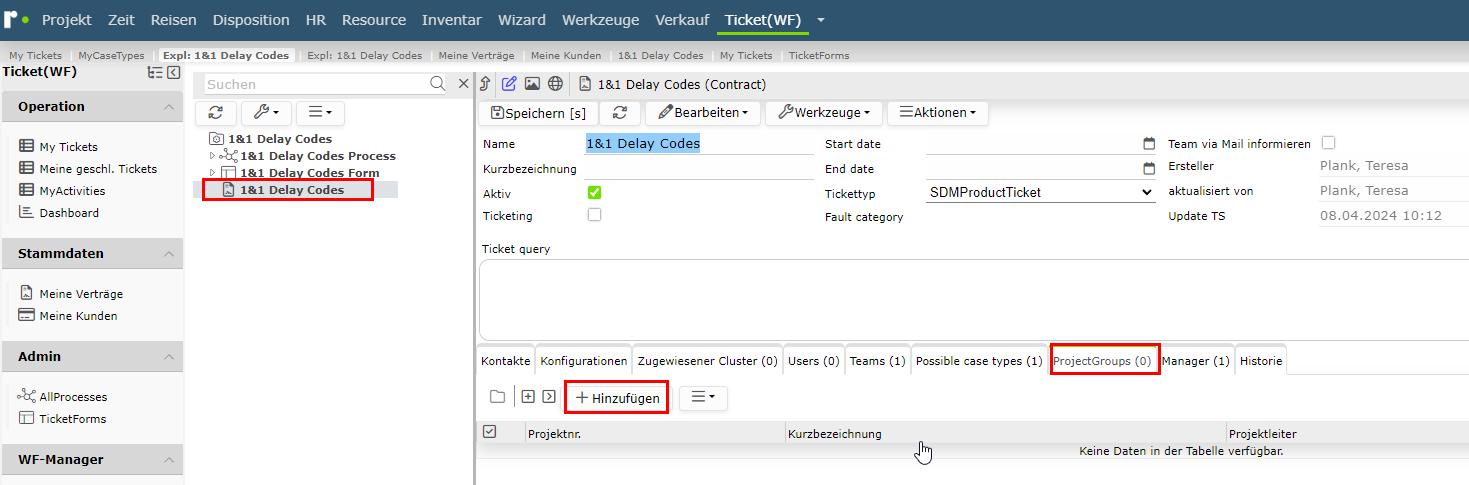
Task: Enable the Ticketing checkbox
Action: point(594,215)
